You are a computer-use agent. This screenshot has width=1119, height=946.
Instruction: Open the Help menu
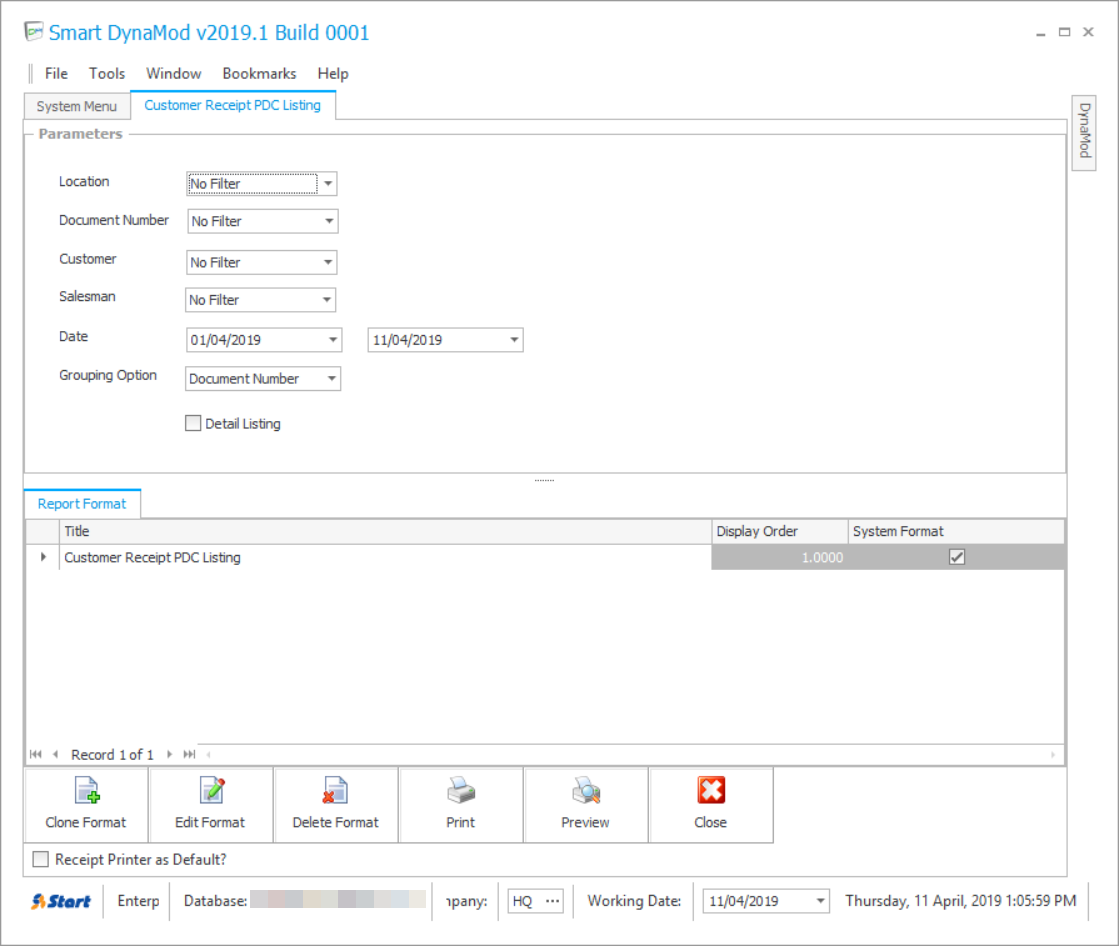click(333, 73)
